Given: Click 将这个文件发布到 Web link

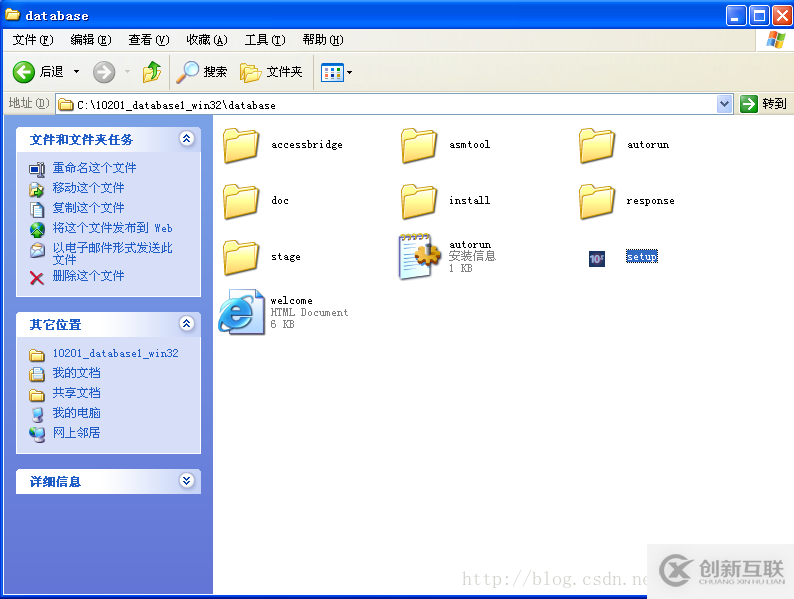Looking at the screenshot, I should [x=112, y=228].
